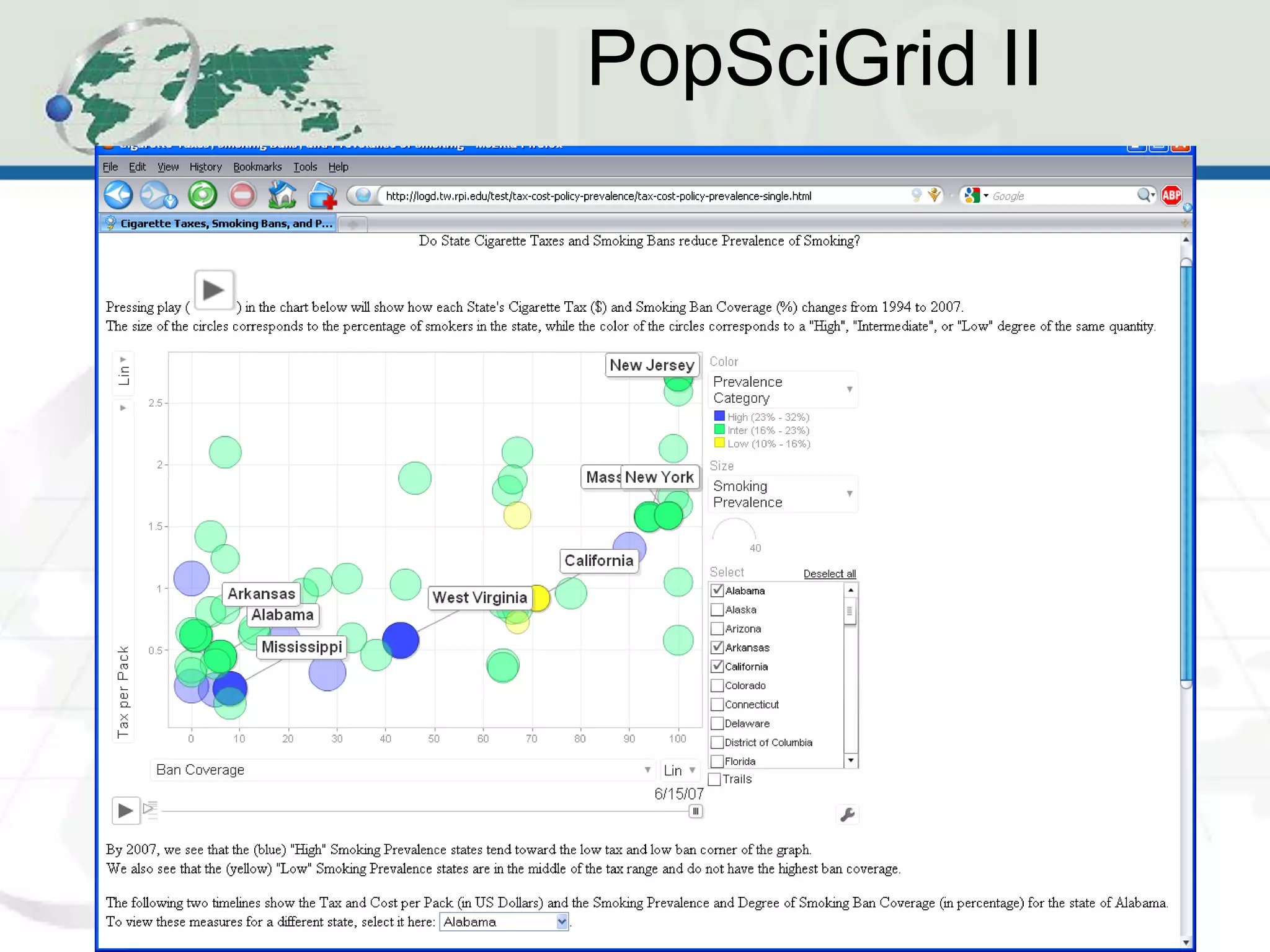1270x952 pixels.
Task: Check the Colorado state checkbox
Action: [x=717, y=685]
